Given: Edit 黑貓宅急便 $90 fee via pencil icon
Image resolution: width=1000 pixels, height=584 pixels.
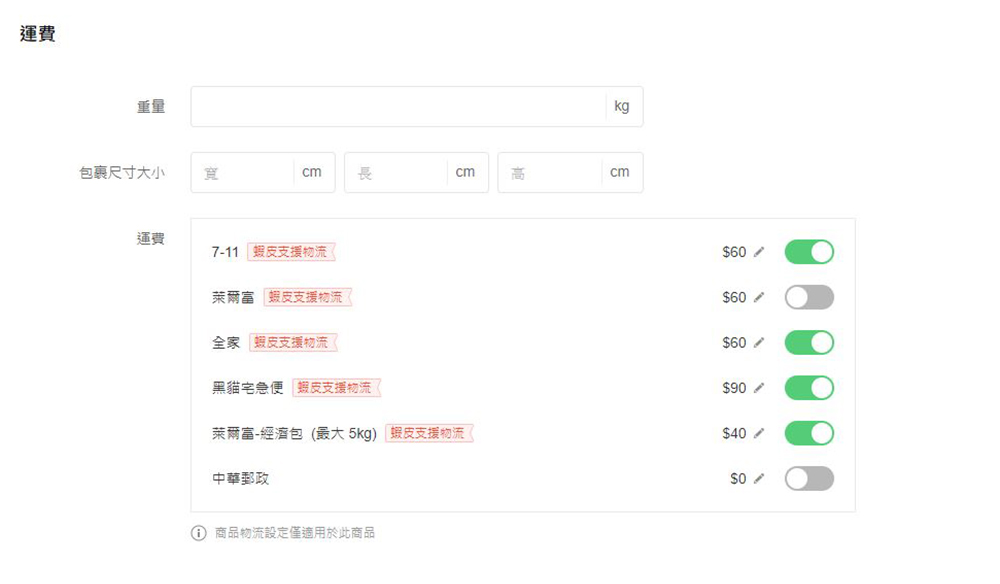Looking at the screenshot, I should coord(759,388).
